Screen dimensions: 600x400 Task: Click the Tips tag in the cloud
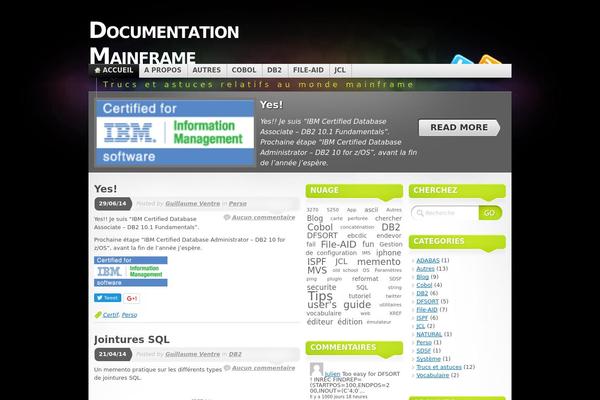coord(320,296)
